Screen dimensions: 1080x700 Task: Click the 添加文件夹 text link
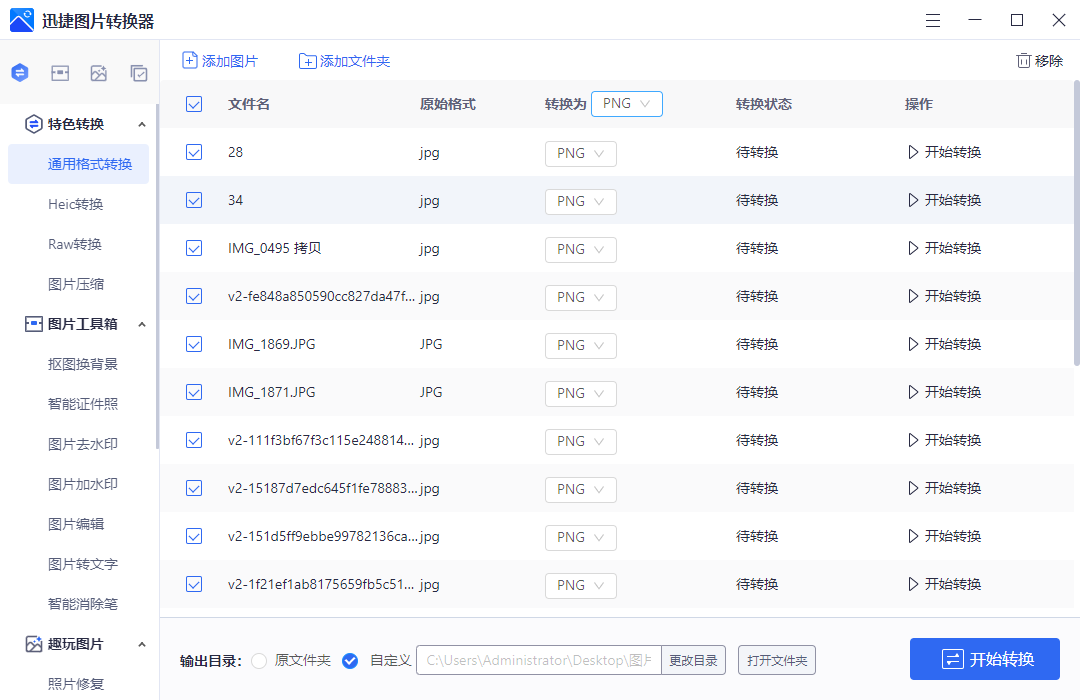[355, 61]
